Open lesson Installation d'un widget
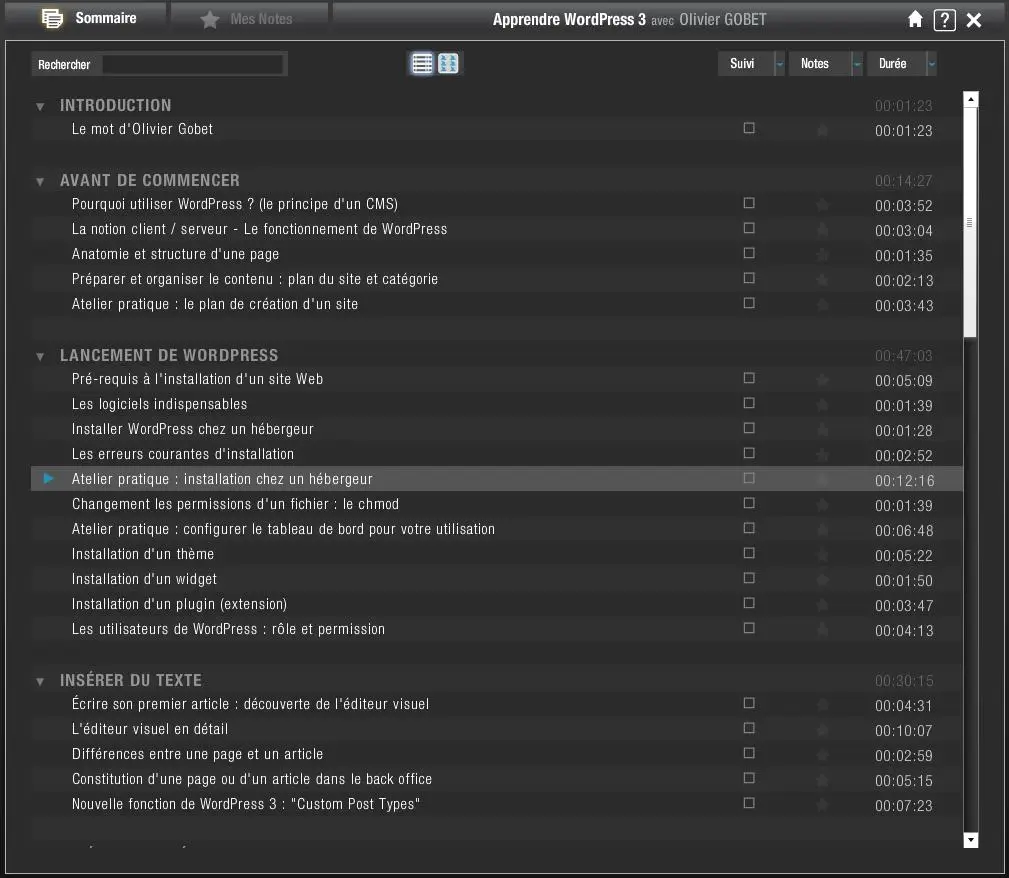This screenshot has width=1009, height=878. 144,579
